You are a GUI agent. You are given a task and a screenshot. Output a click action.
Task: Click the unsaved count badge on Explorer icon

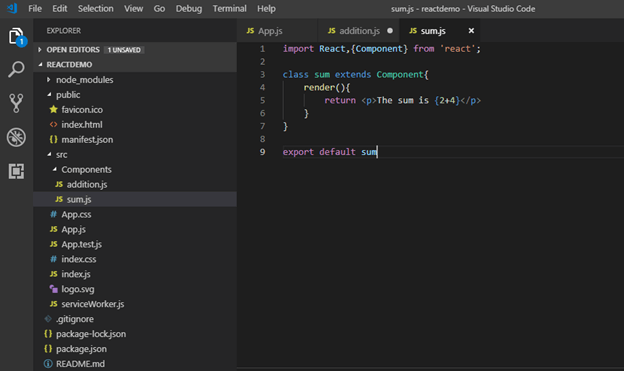21,41
